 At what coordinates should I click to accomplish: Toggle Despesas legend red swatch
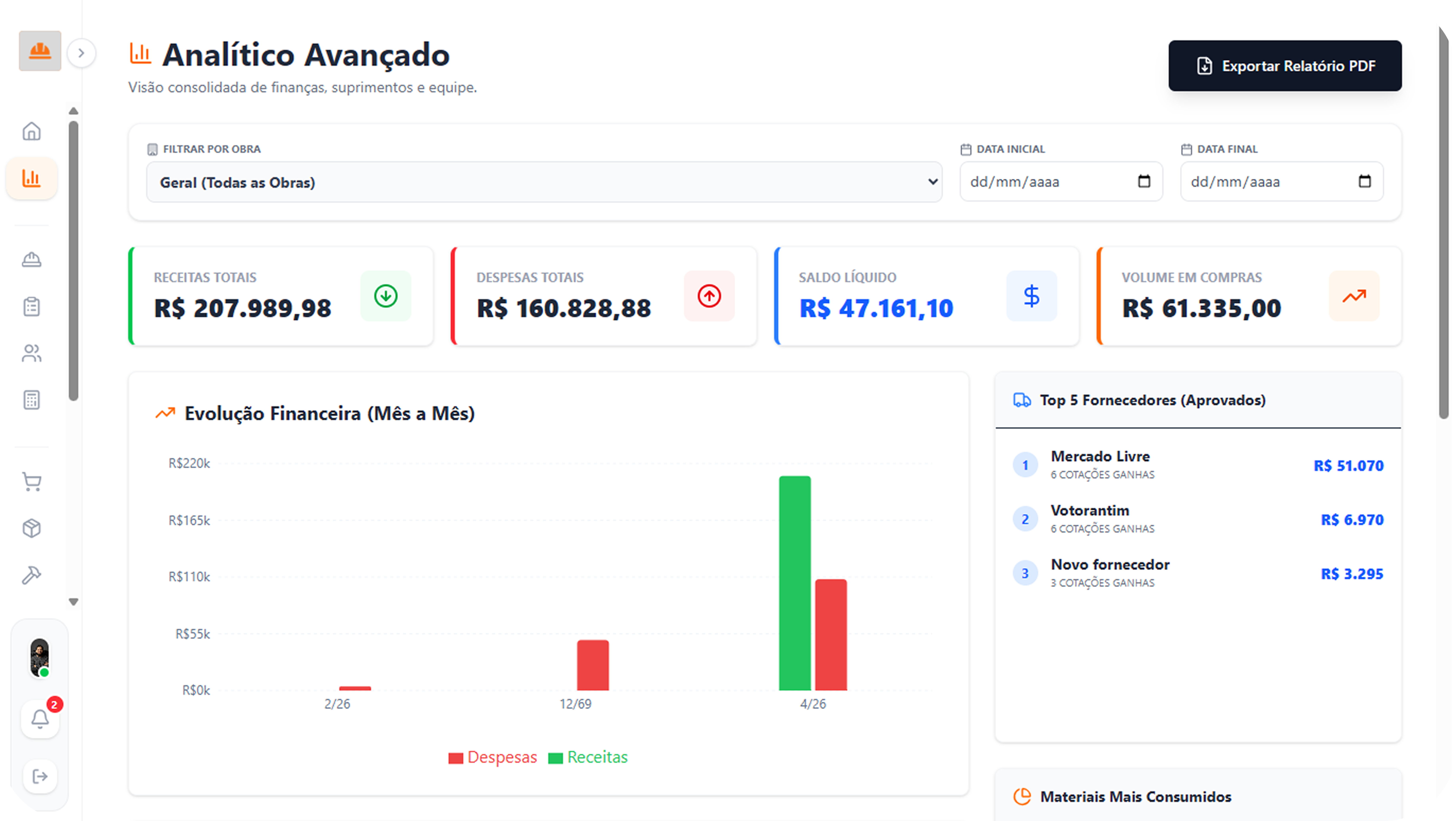coord(456,758)
